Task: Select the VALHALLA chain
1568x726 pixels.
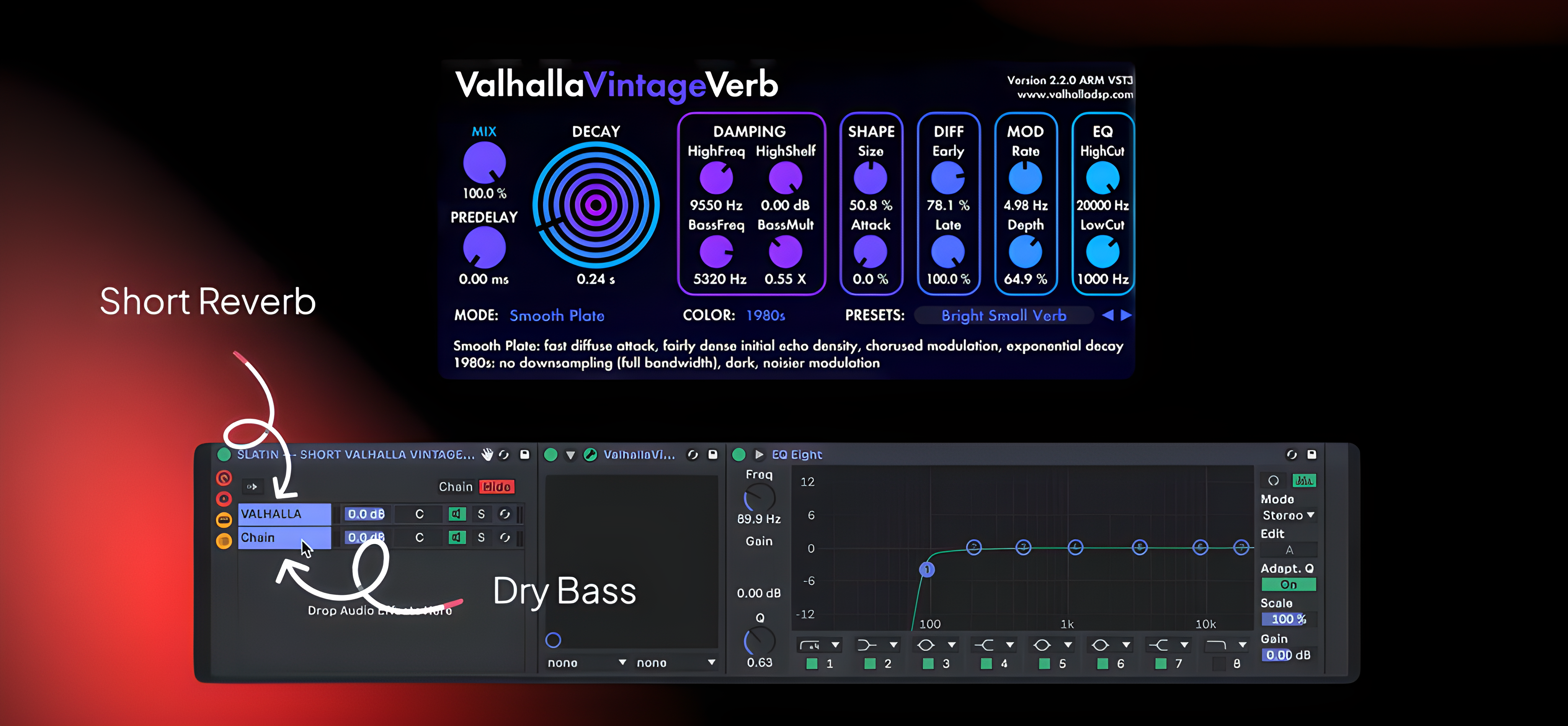Action: (x=284, y=514)
